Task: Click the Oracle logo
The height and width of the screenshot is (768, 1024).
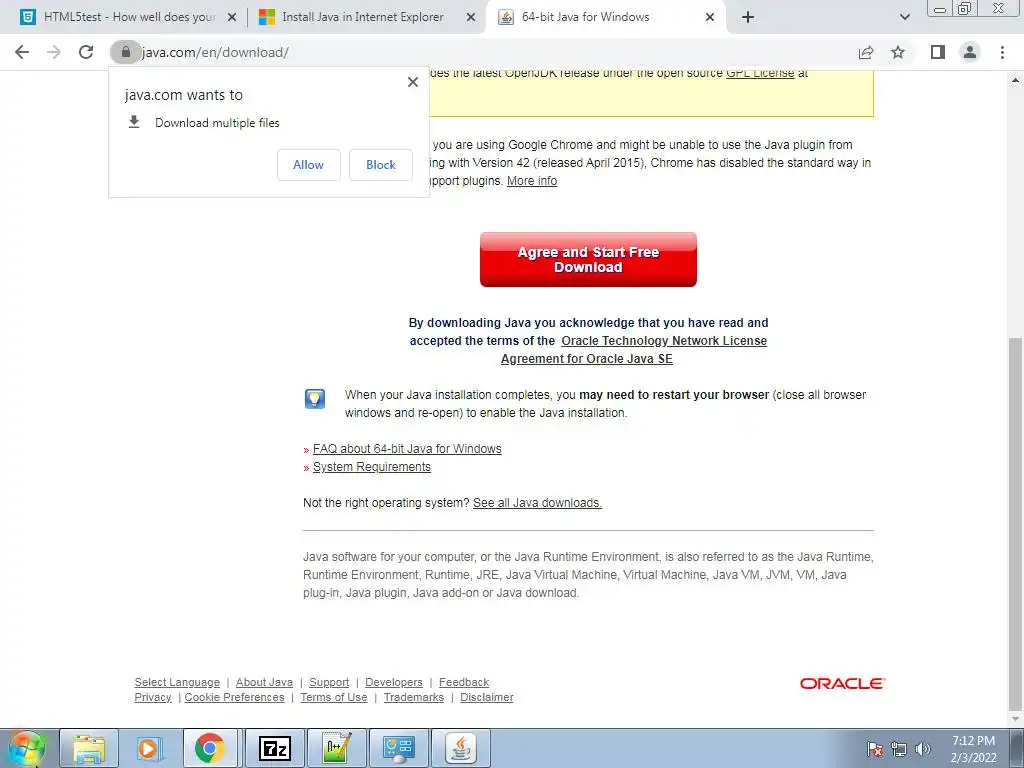Action: coord(842,683)
